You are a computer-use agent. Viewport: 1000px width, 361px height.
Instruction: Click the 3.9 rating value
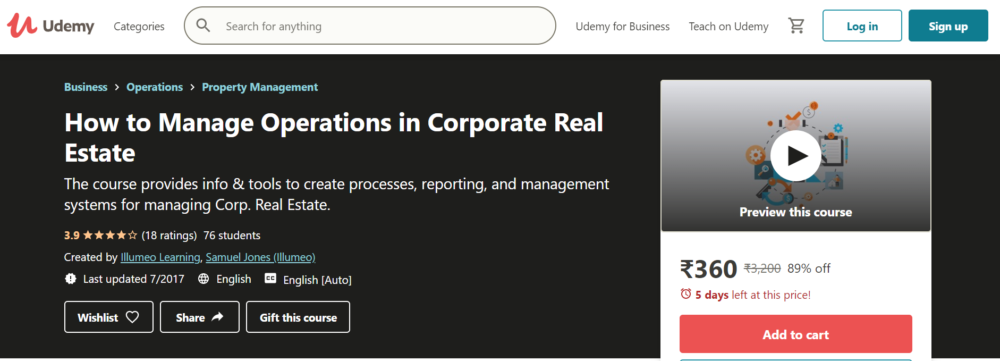[x=71, y=235]
